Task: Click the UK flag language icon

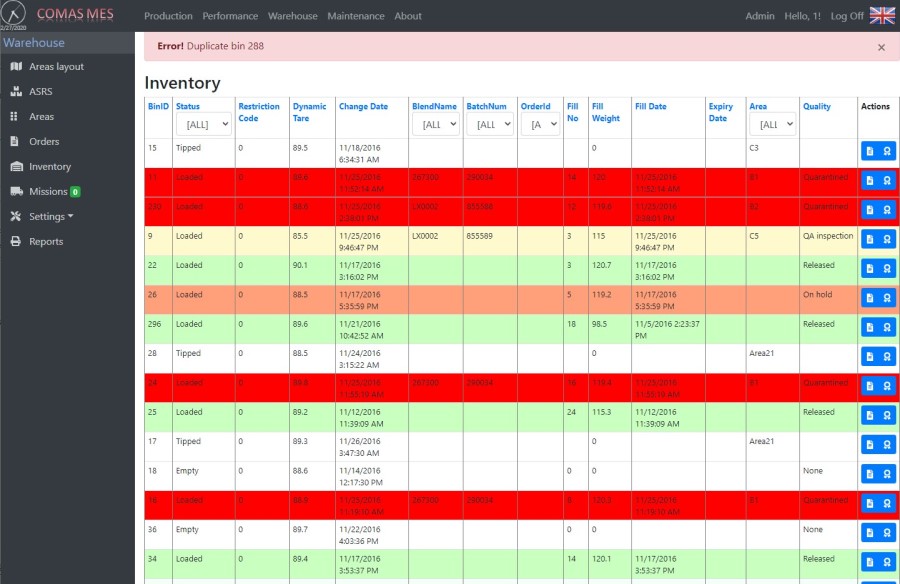Action: pyautogui.click(x=882, y=16)
